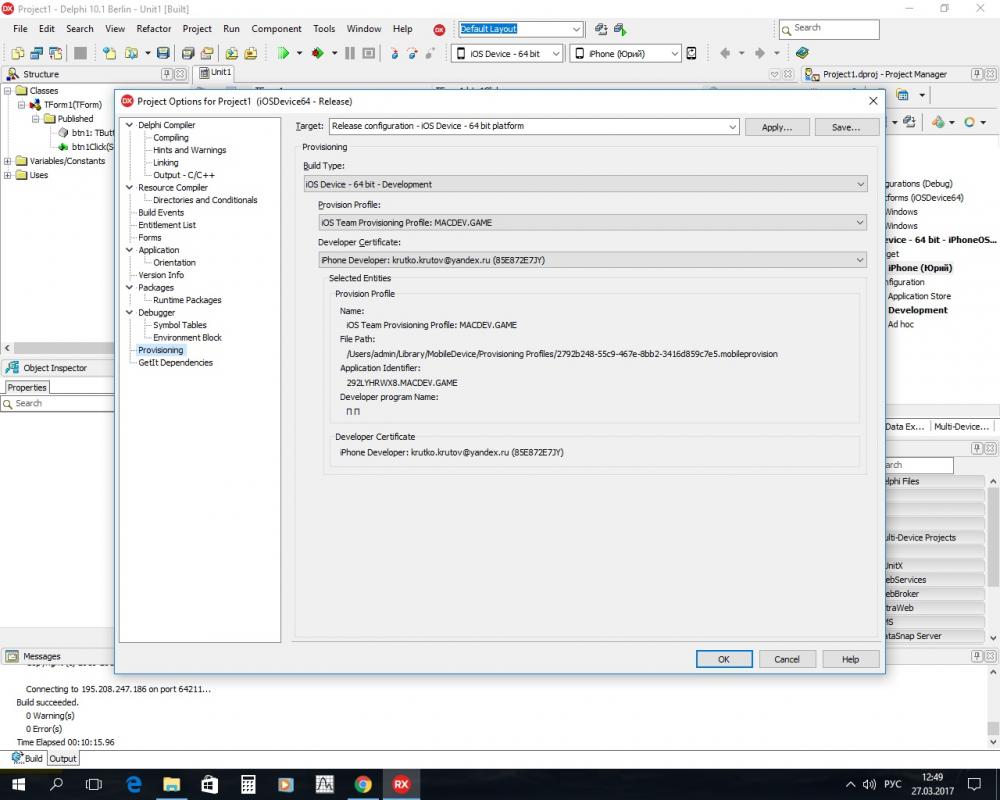Open the Refactor menu
Image resolution: width=1000 pixels, height=800 pixels.
tap(154, 29)
